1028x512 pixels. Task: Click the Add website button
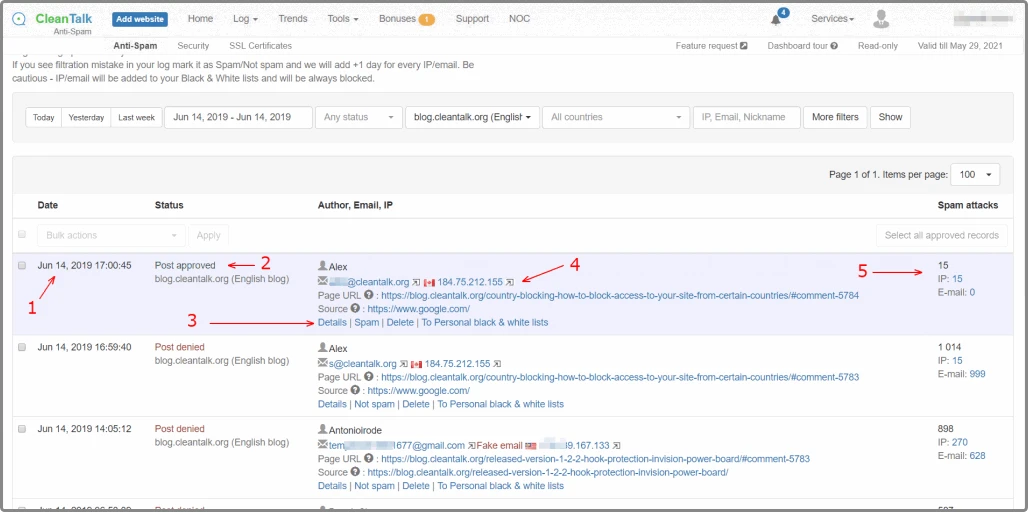(140, 19)
